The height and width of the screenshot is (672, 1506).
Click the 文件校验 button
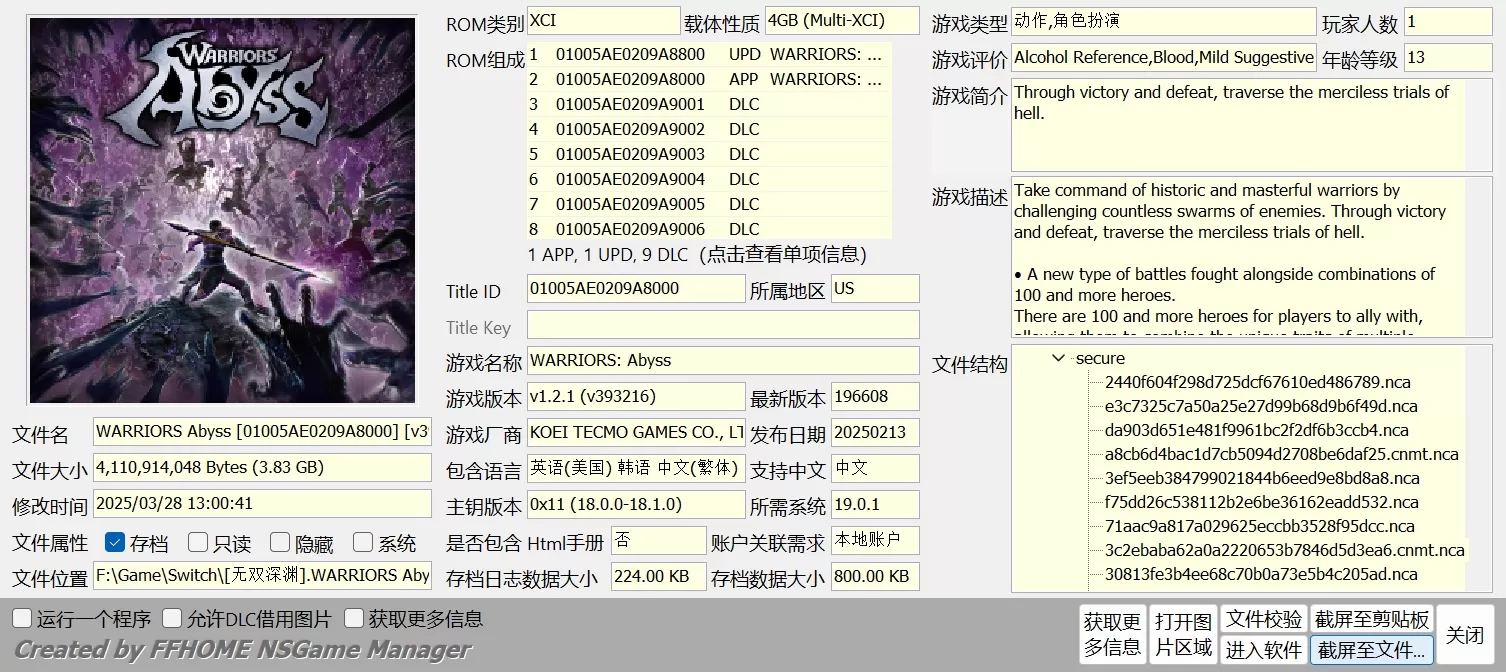coord(1264,619)
